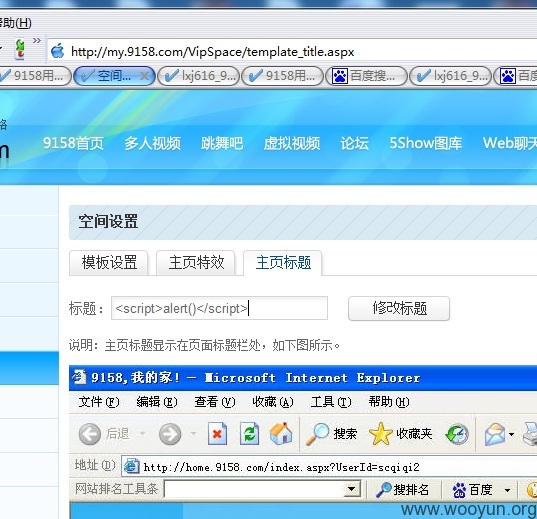Click the red X stop icon in IE illustration
The image size is (537, 519).
pyautogui.click(x=217, y=434)
